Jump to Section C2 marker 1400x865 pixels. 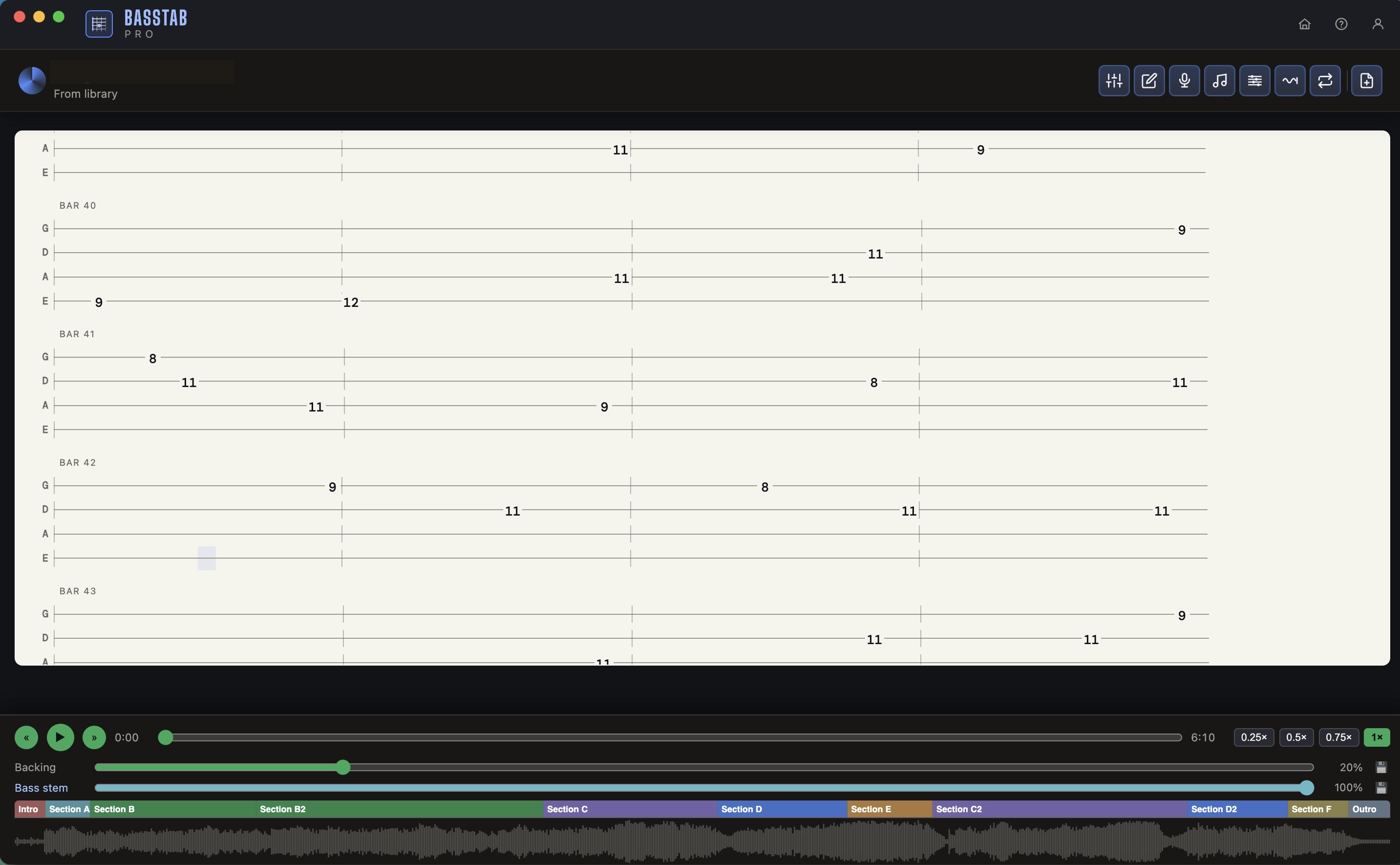click(1060, 809)
